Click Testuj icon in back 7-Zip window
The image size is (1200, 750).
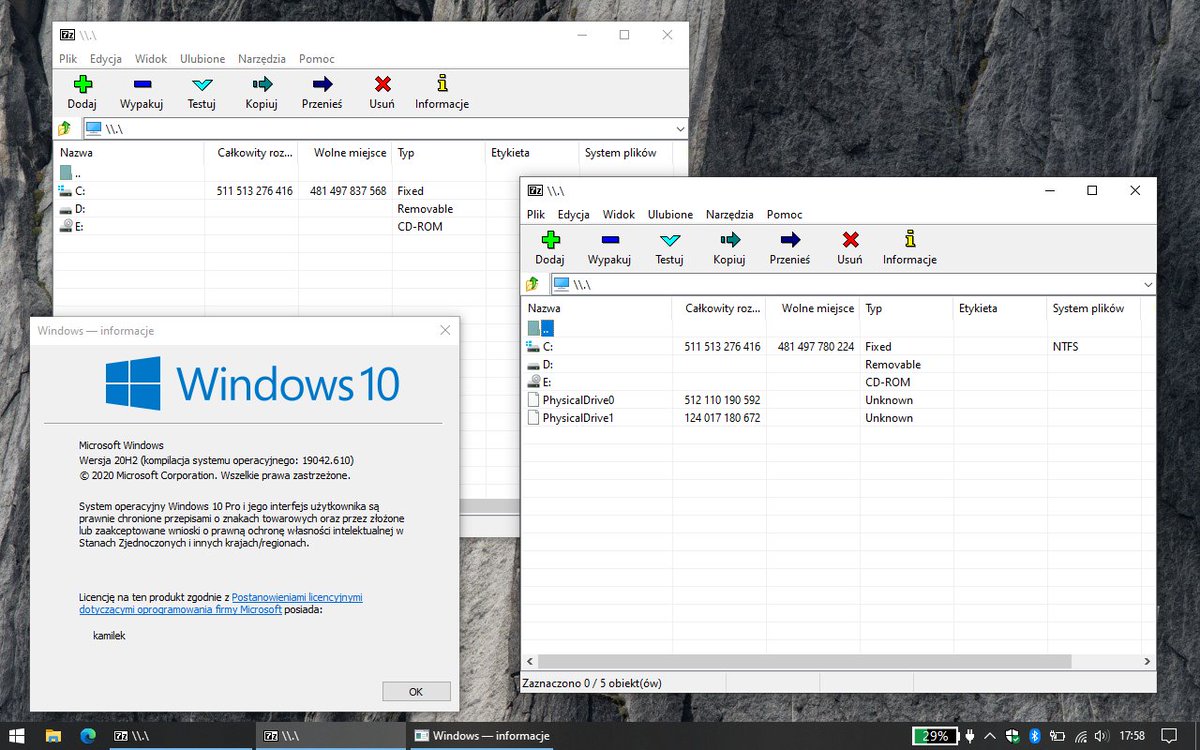click(x=201, y=84)
